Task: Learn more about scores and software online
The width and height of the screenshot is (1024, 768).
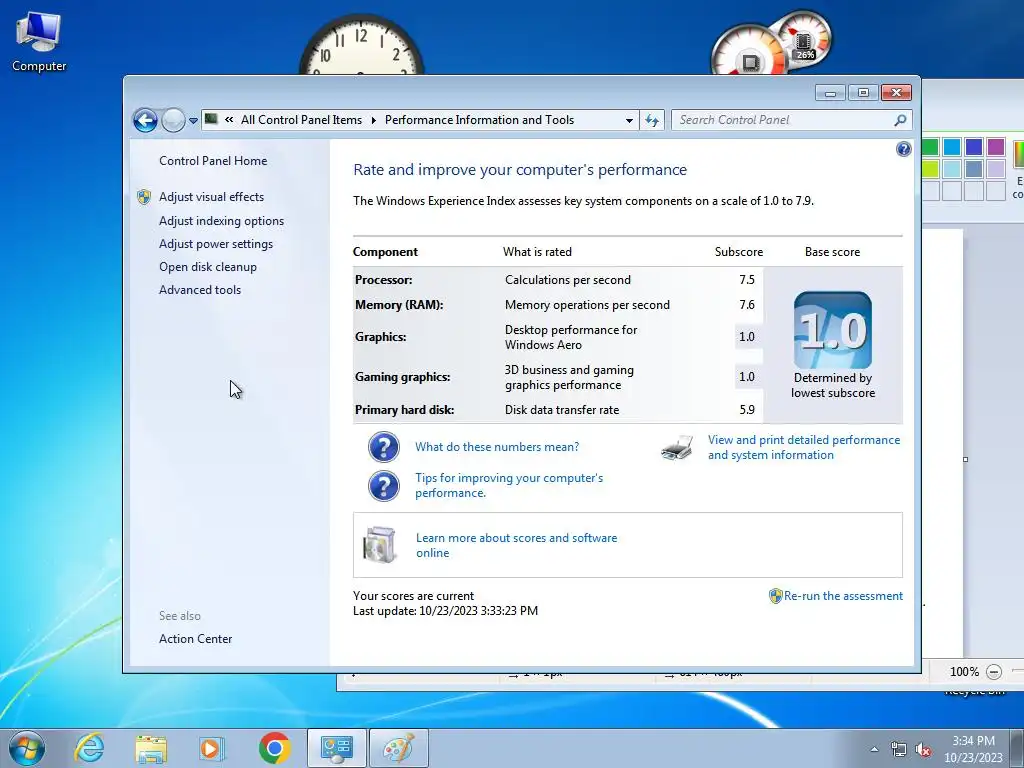Action: click(517, 545)
